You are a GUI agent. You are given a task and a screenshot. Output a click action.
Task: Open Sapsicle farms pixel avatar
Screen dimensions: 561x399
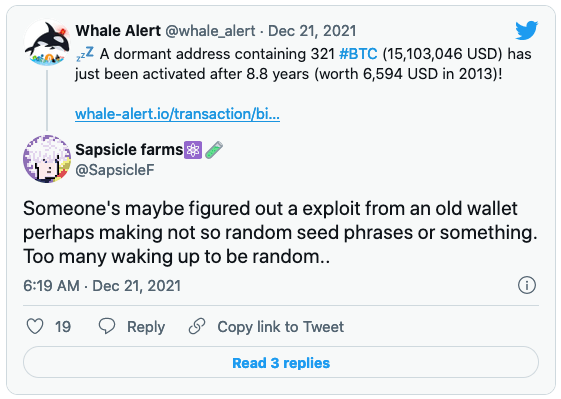coord(47,159)
